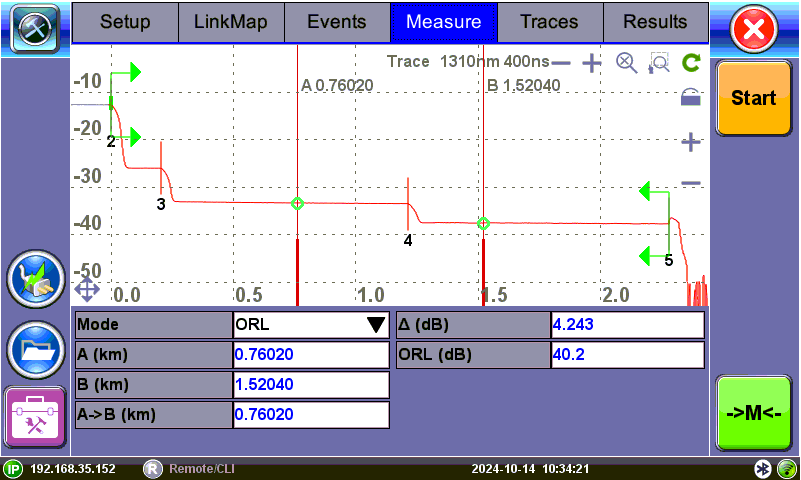Viewport: 801px width, 480px height.
Task: Click the horizontal zoom out minus icon
Action: click(x=561, y=63)
